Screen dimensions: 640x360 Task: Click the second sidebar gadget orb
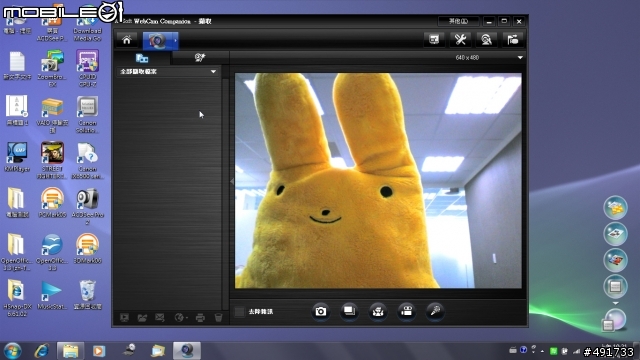(x=616, y=234)
